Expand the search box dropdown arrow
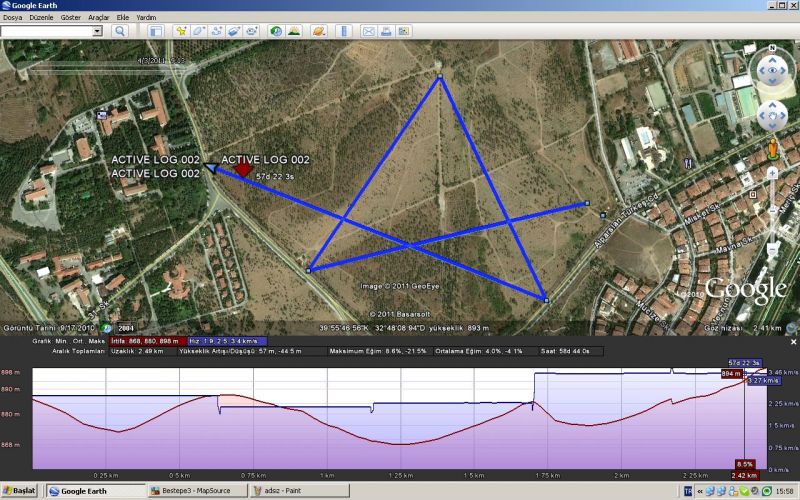The image size is (800, 500). tap(98, 31)
